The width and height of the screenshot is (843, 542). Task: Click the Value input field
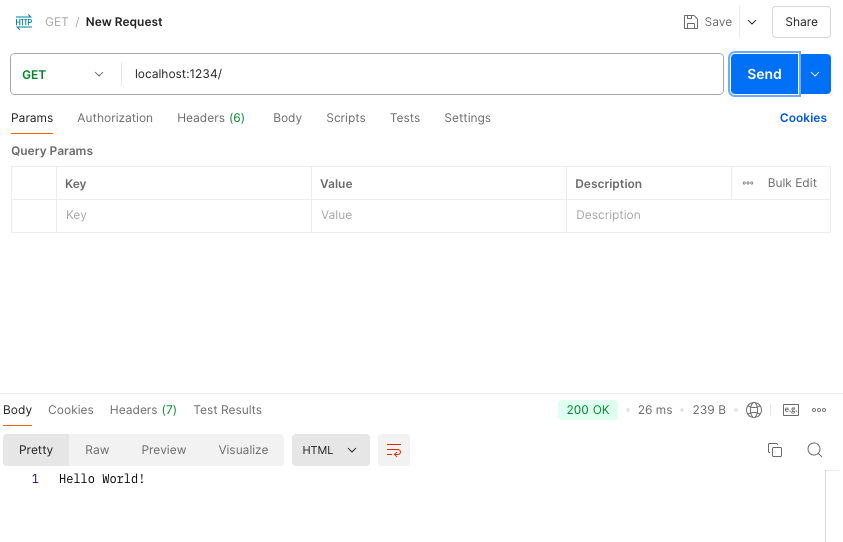coord(439,216)
